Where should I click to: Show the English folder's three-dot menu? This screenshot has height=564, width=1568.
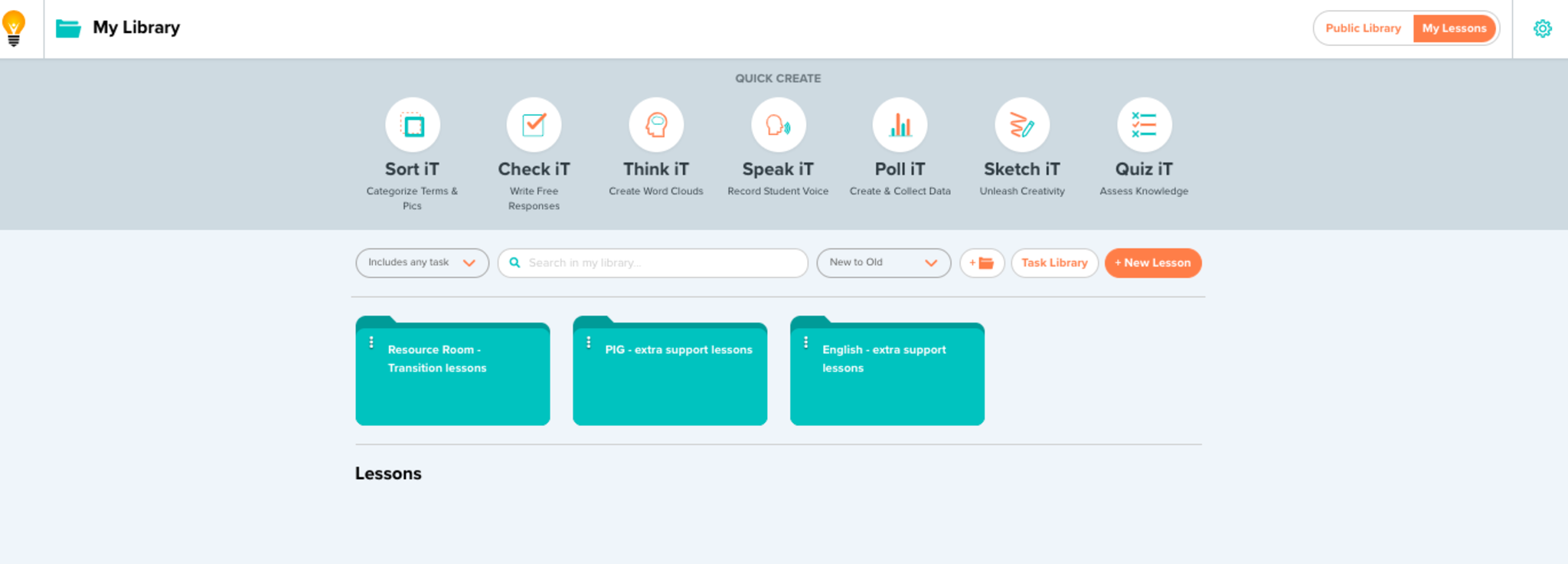click(805, 343)
